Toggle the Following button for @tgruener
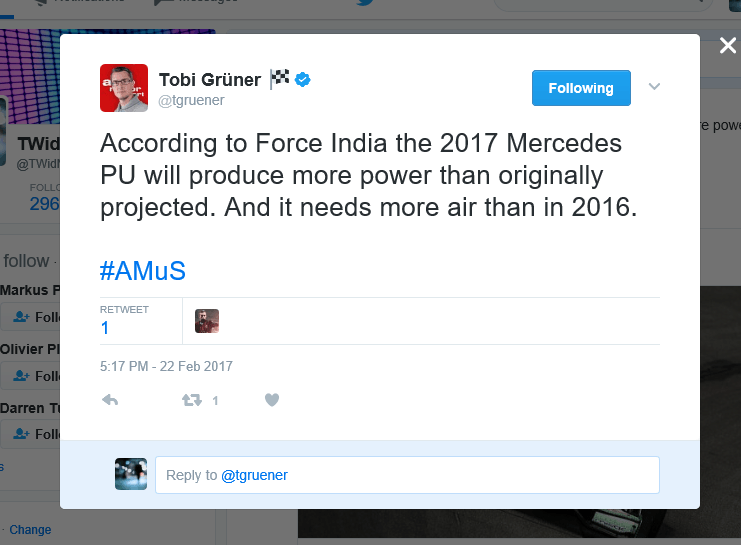 click(581, 88)
